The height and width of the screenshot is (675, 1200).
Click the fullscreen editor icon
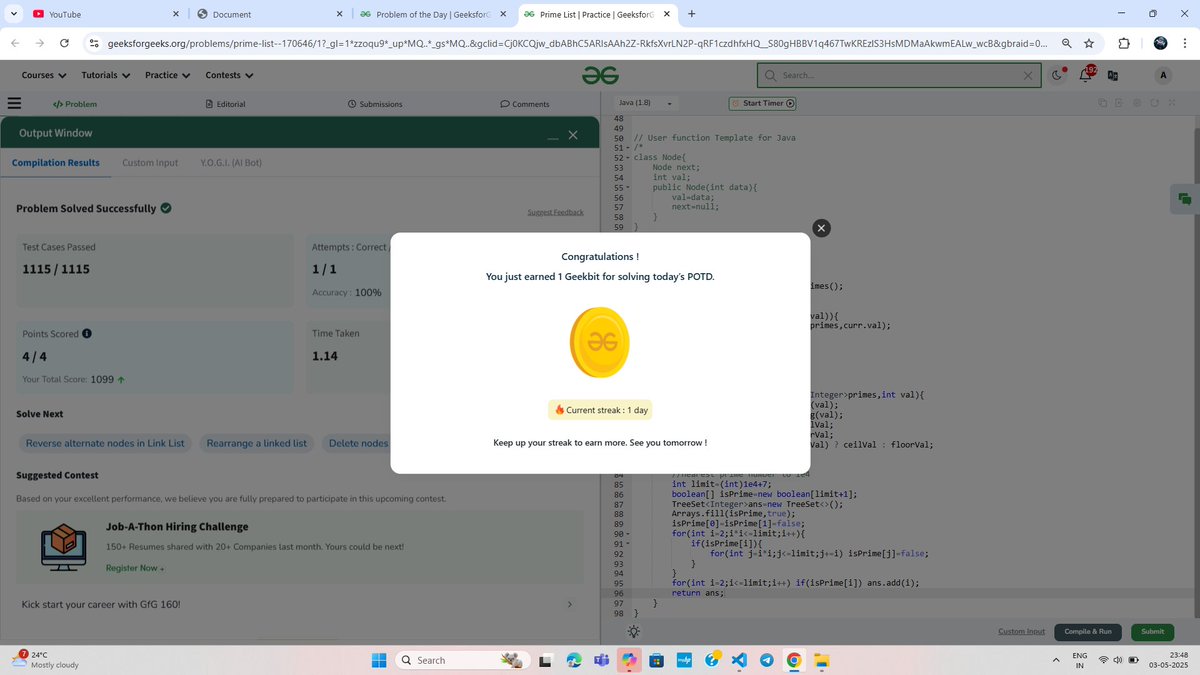coord(1171,103)
